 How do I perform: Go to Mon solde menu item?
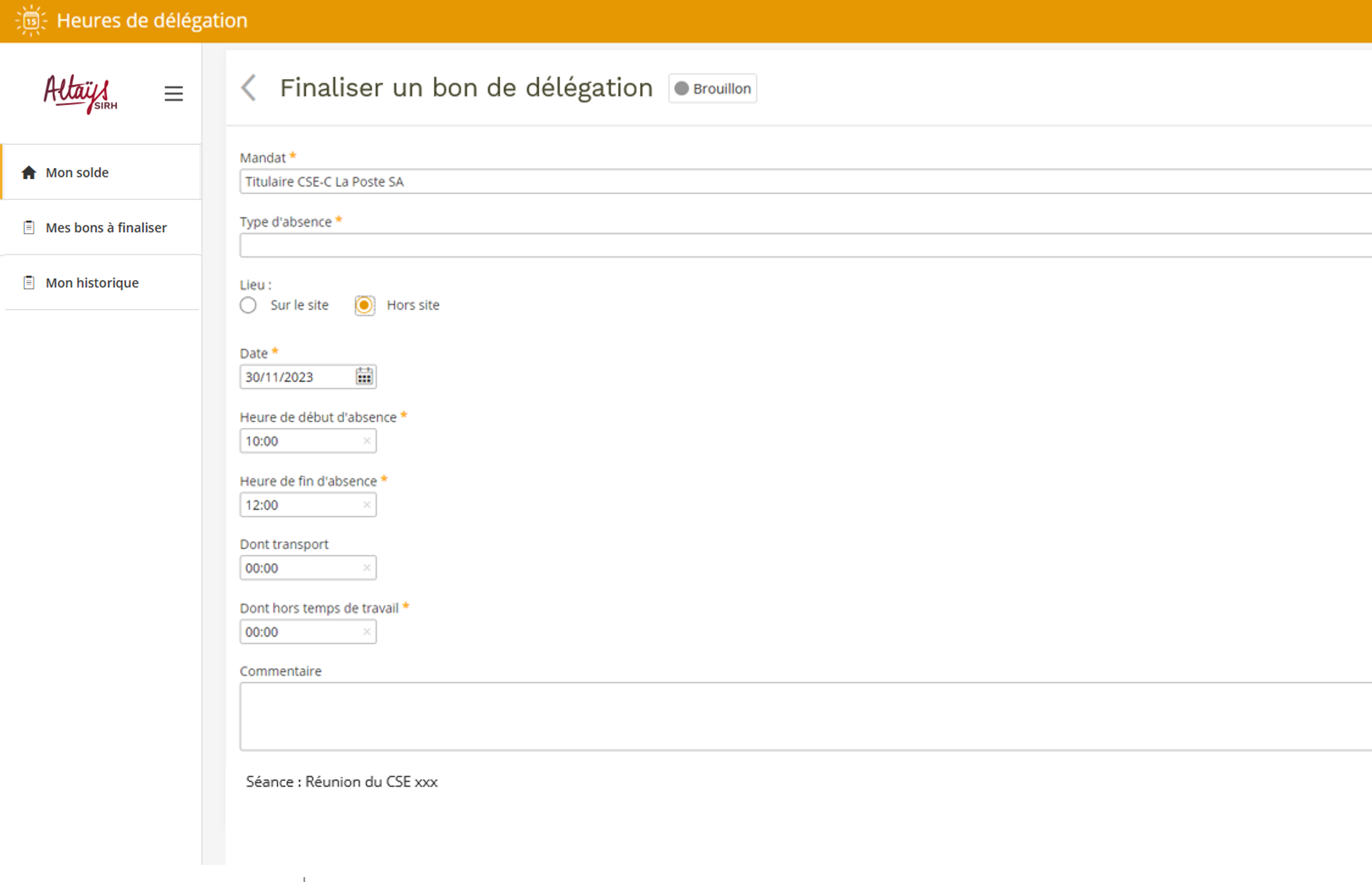click(77, 172)
